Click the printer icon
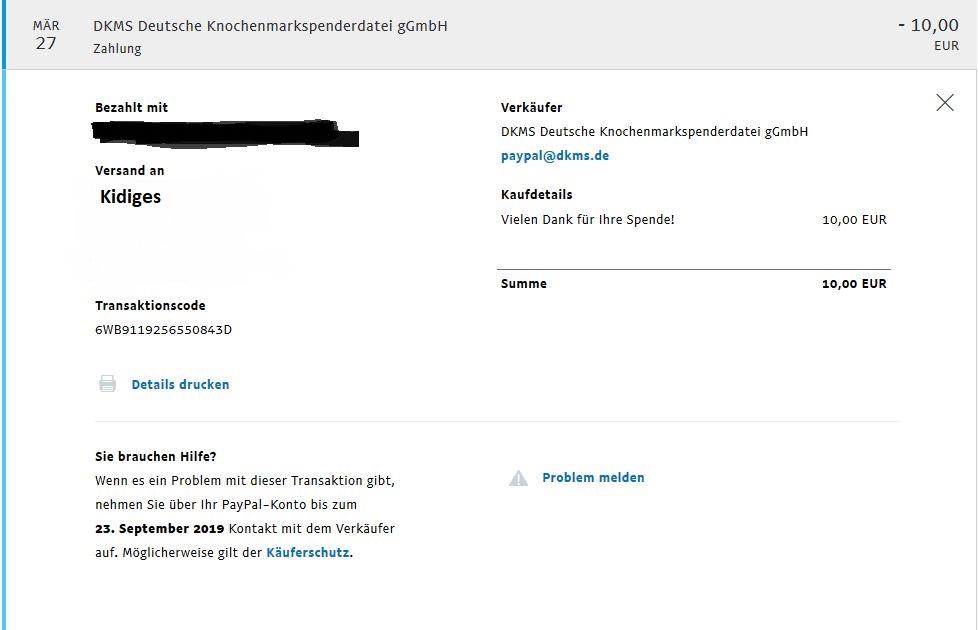Screen dimensions: 978x630 [x=107, y=384]
